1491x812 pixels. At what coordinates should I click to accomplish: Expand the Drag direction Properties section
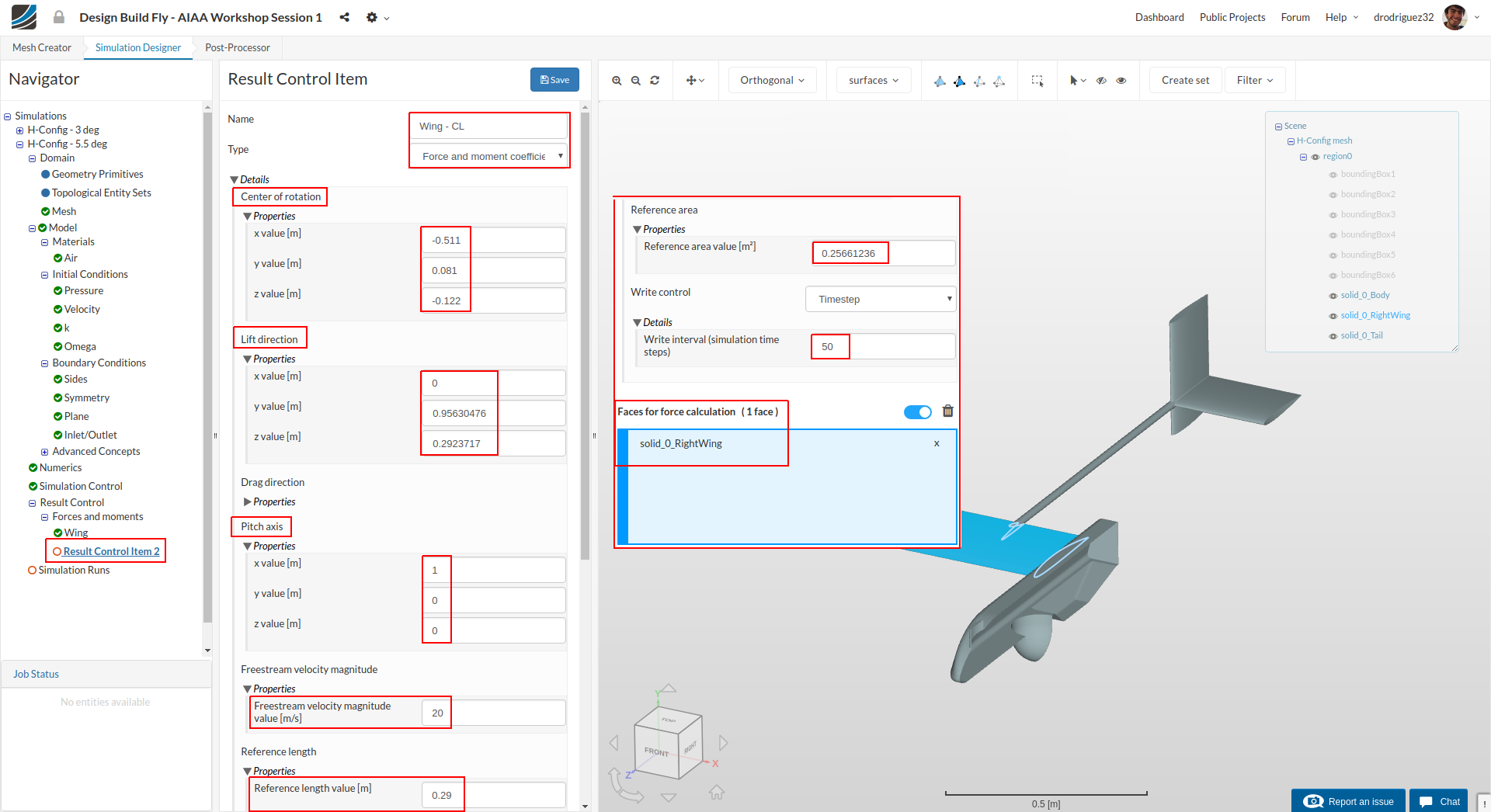[x=248, y=501]
